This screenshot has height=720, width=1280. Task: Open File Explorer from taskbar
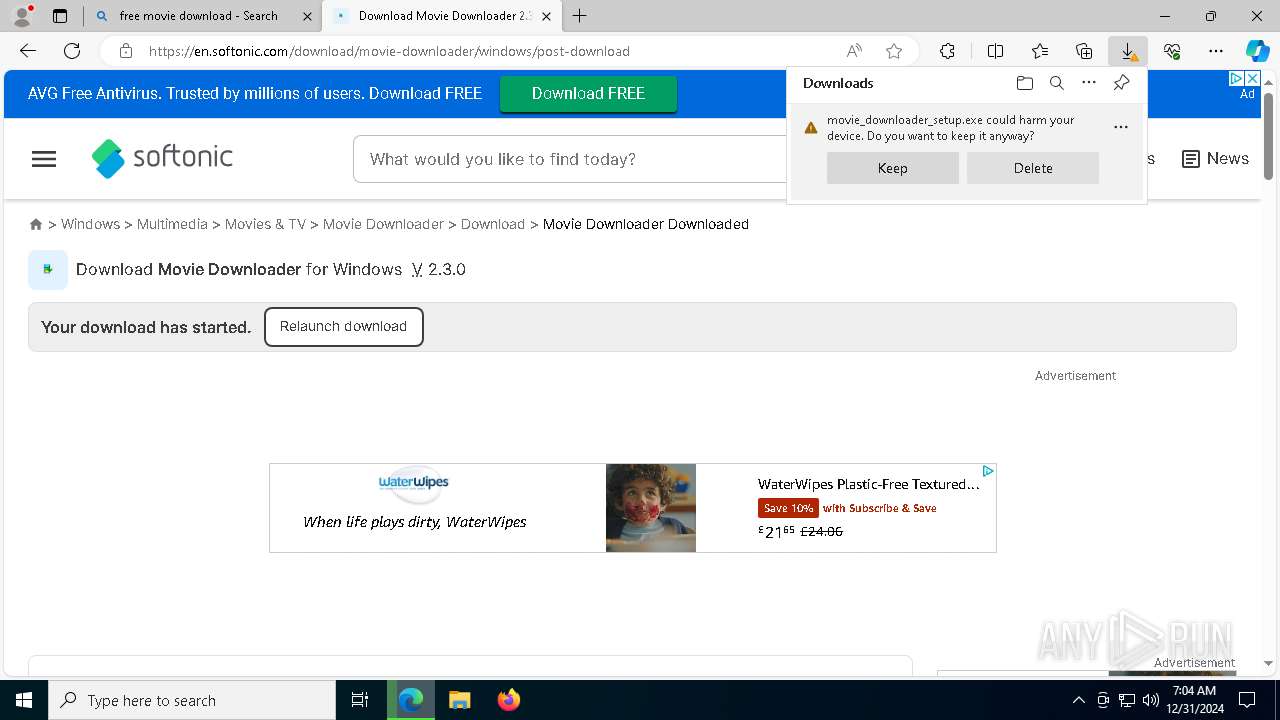tap(459, 700)
